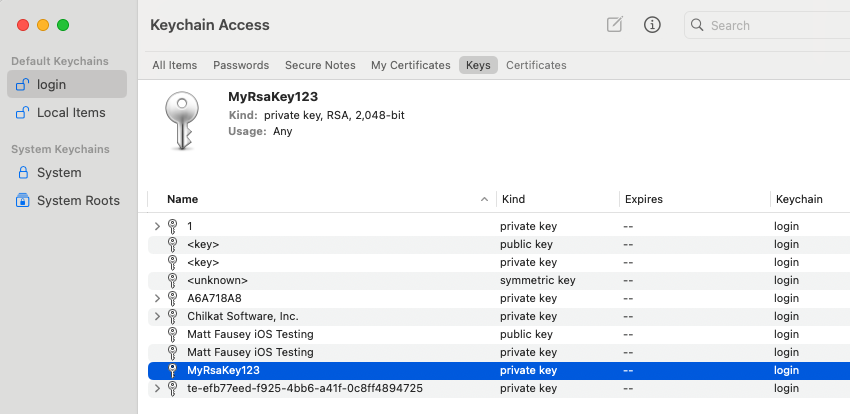This screenshot has height=414, width=850.
Task: Expand the te-efb77eed key entry
Action: coord(157,388)
